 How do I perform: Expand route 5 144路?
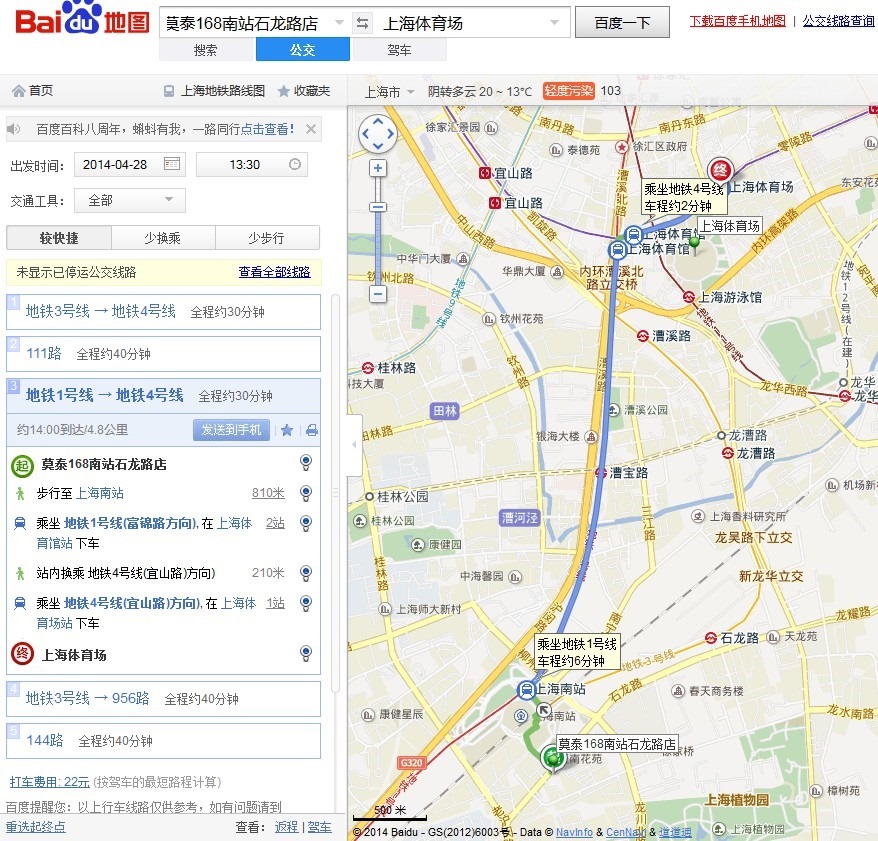[x=164, y=741]
